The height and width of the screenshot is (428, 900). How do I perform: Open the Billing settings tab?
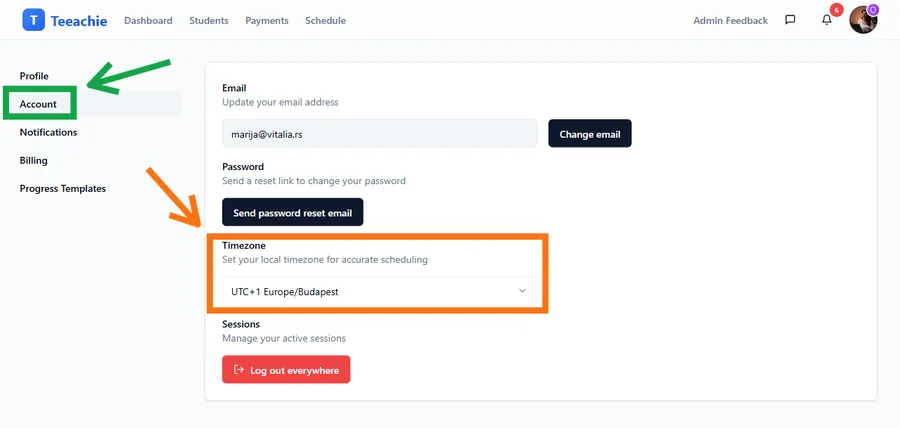pos(34,160)
